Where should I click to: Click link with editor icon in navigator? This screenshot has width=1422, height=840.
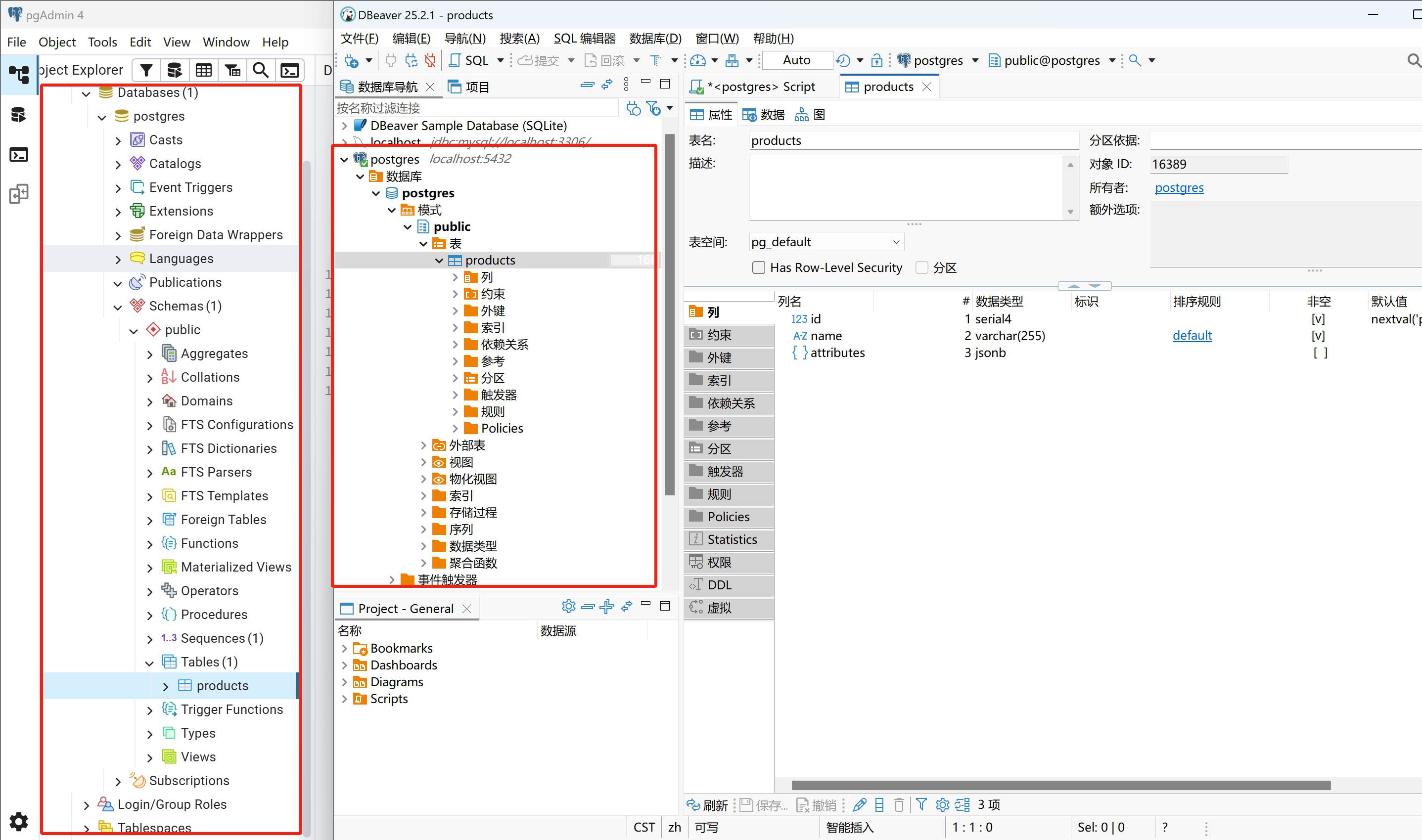point(607,85)
